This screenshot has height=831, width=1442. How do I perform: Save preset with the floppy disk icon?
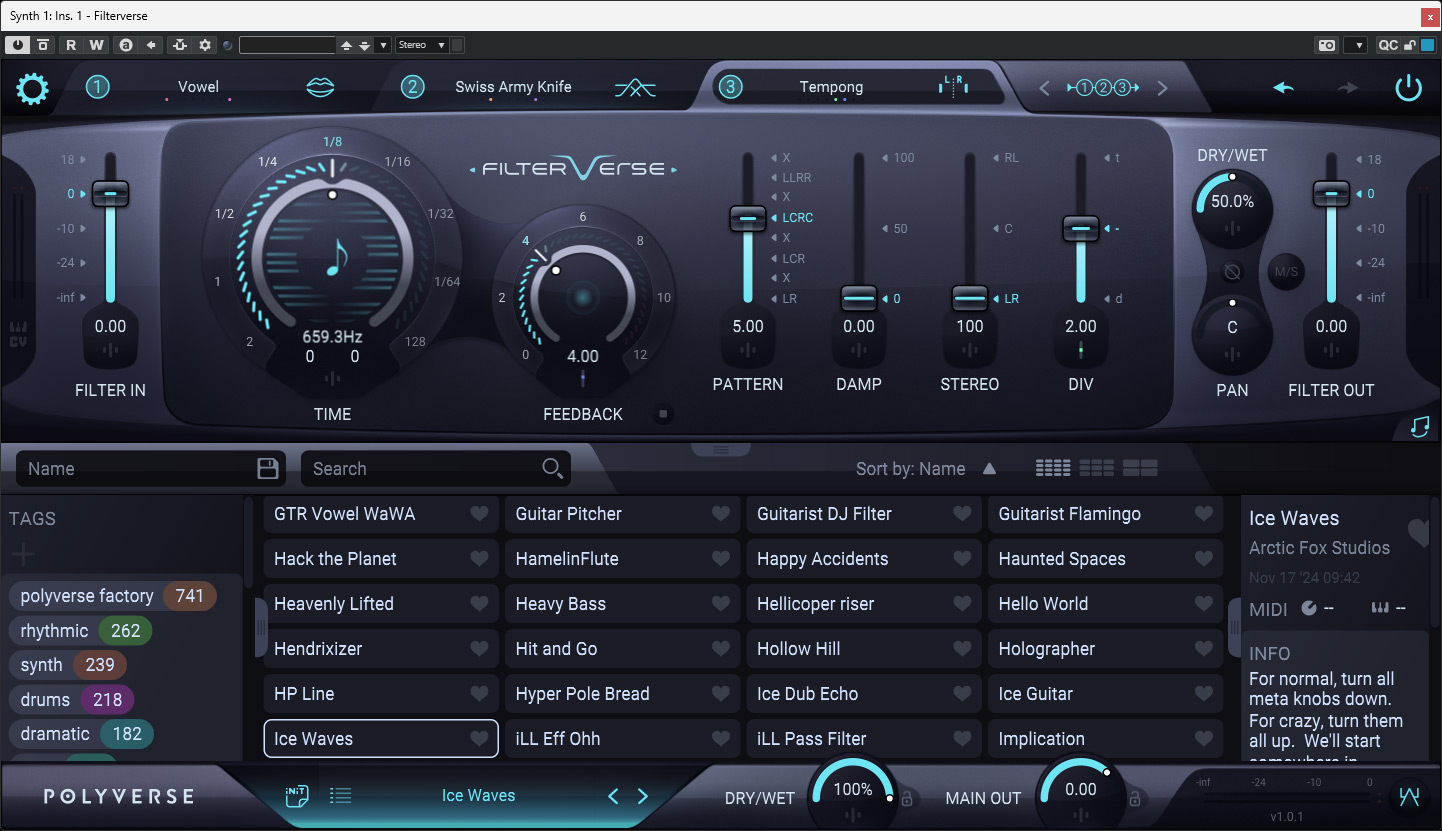(267, 468)
